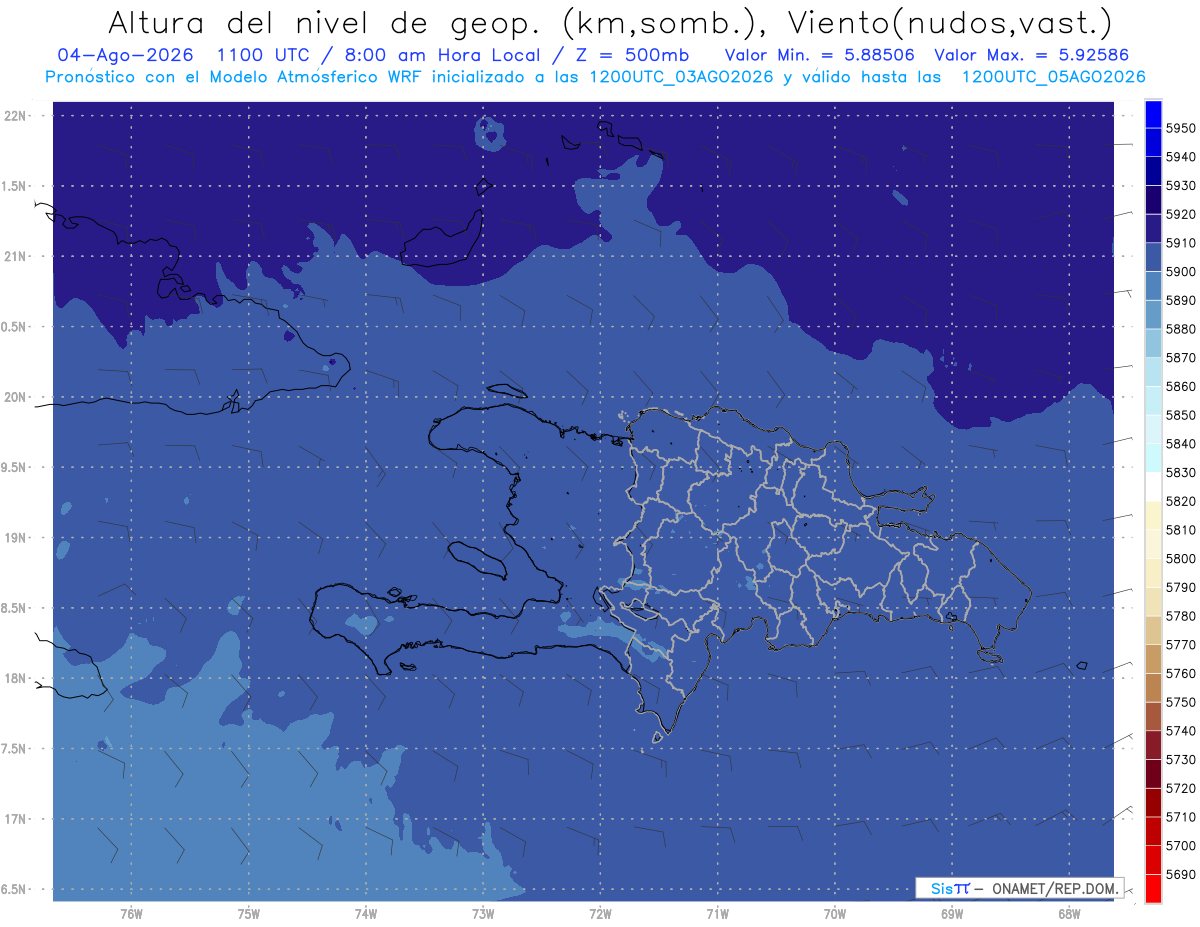This screenshot has width=1200, height=927.
Task: Click the 17N latitude label
Action: coord(15,819)
